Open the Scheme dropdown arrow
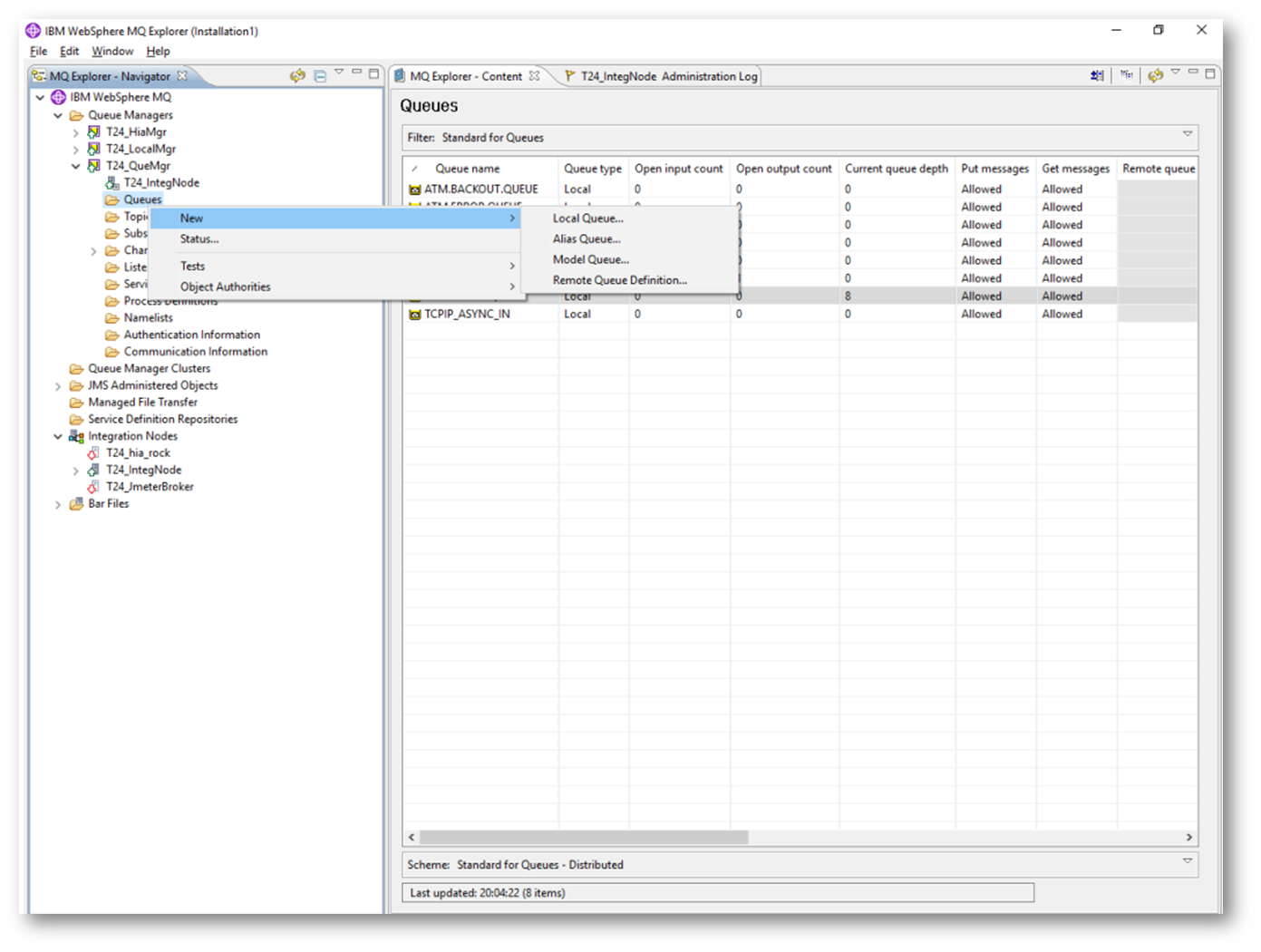Screen dimensions: 1261x952 (x=1187, y=861)
